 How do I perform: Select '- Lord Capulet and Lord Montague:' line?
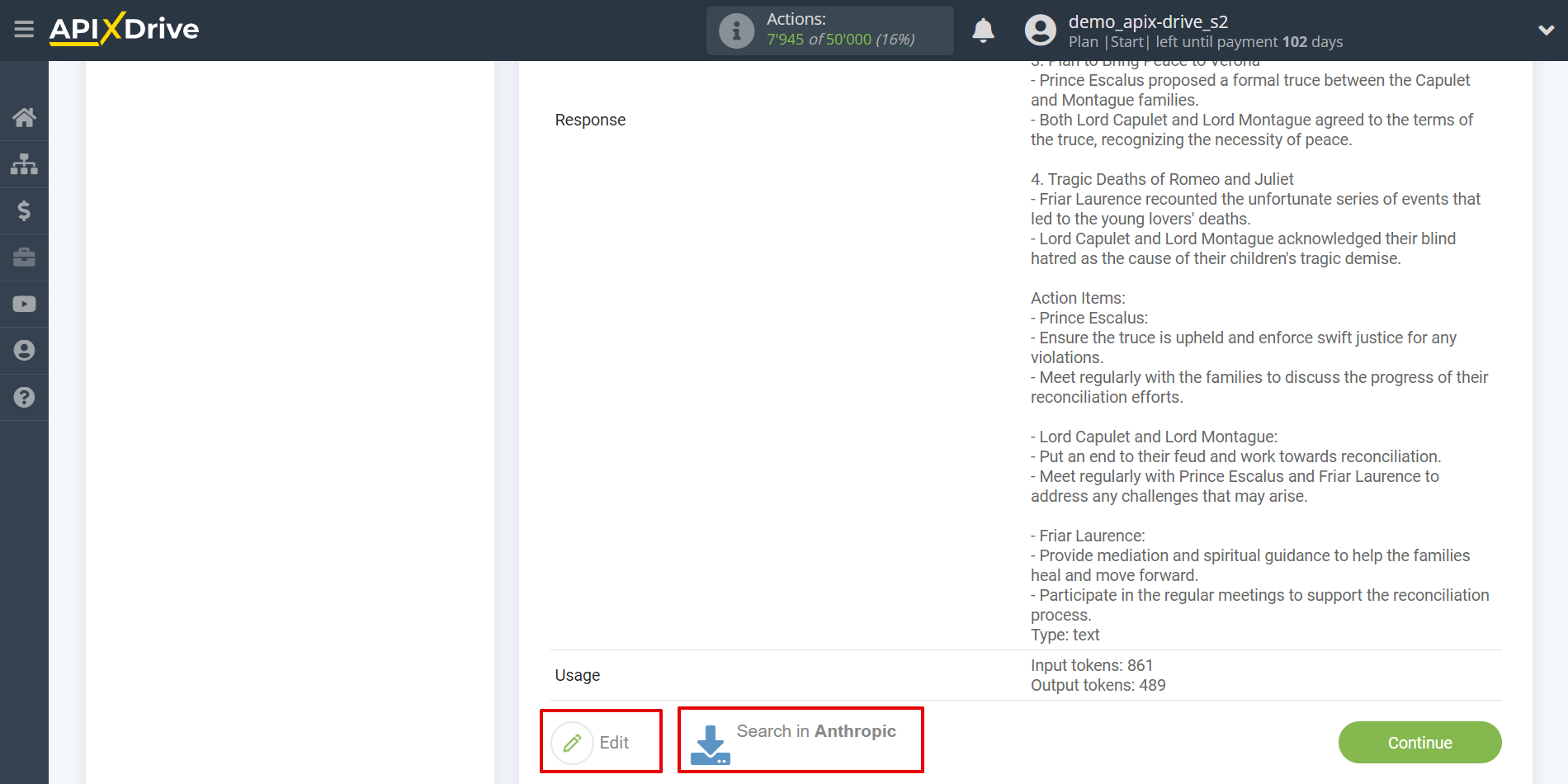(1154, 437)
